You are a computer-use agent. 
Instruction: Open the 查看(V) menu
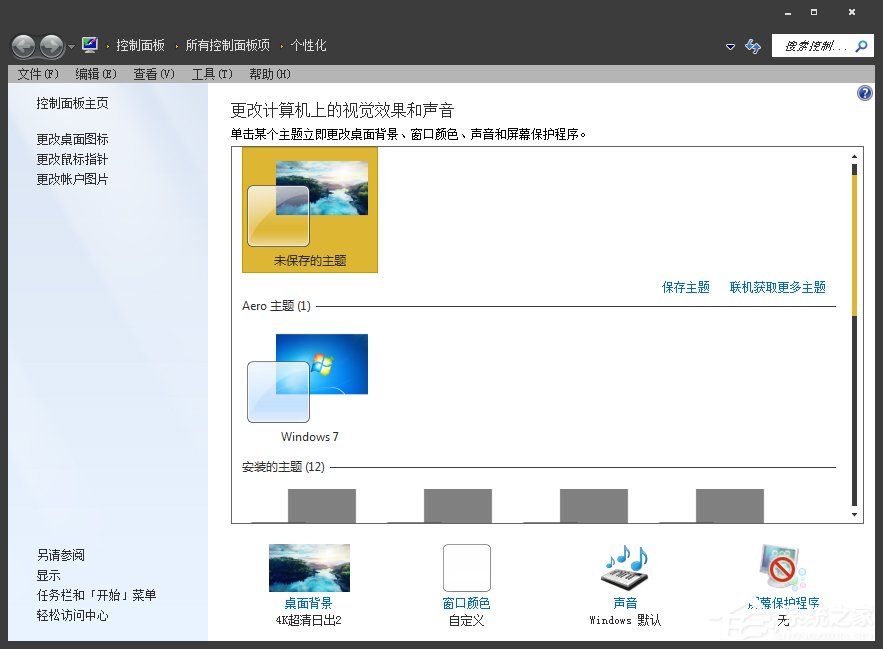pos(152,73)
